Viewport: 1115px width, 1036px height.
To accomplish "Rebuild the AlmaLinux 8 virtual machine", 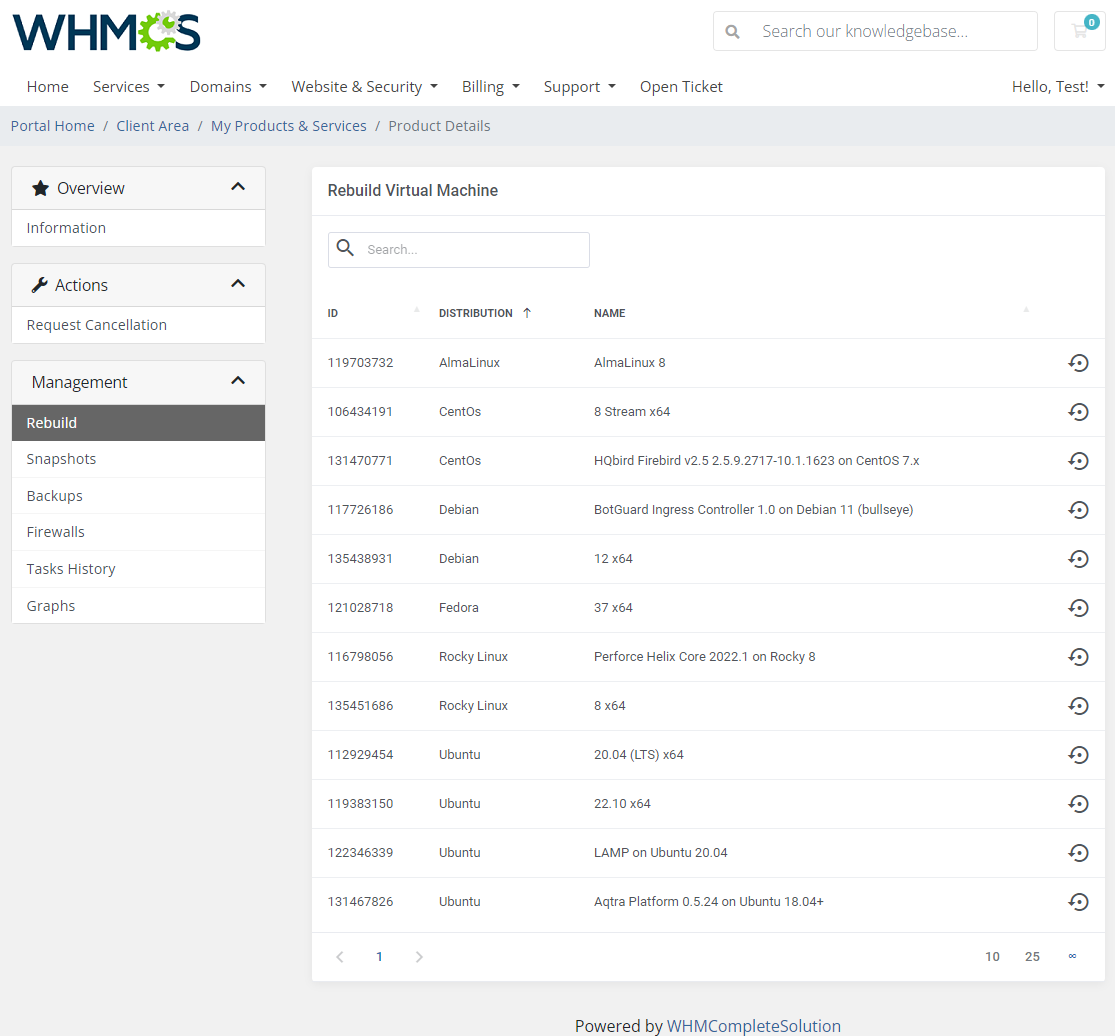I will (x=1078, y=362).
